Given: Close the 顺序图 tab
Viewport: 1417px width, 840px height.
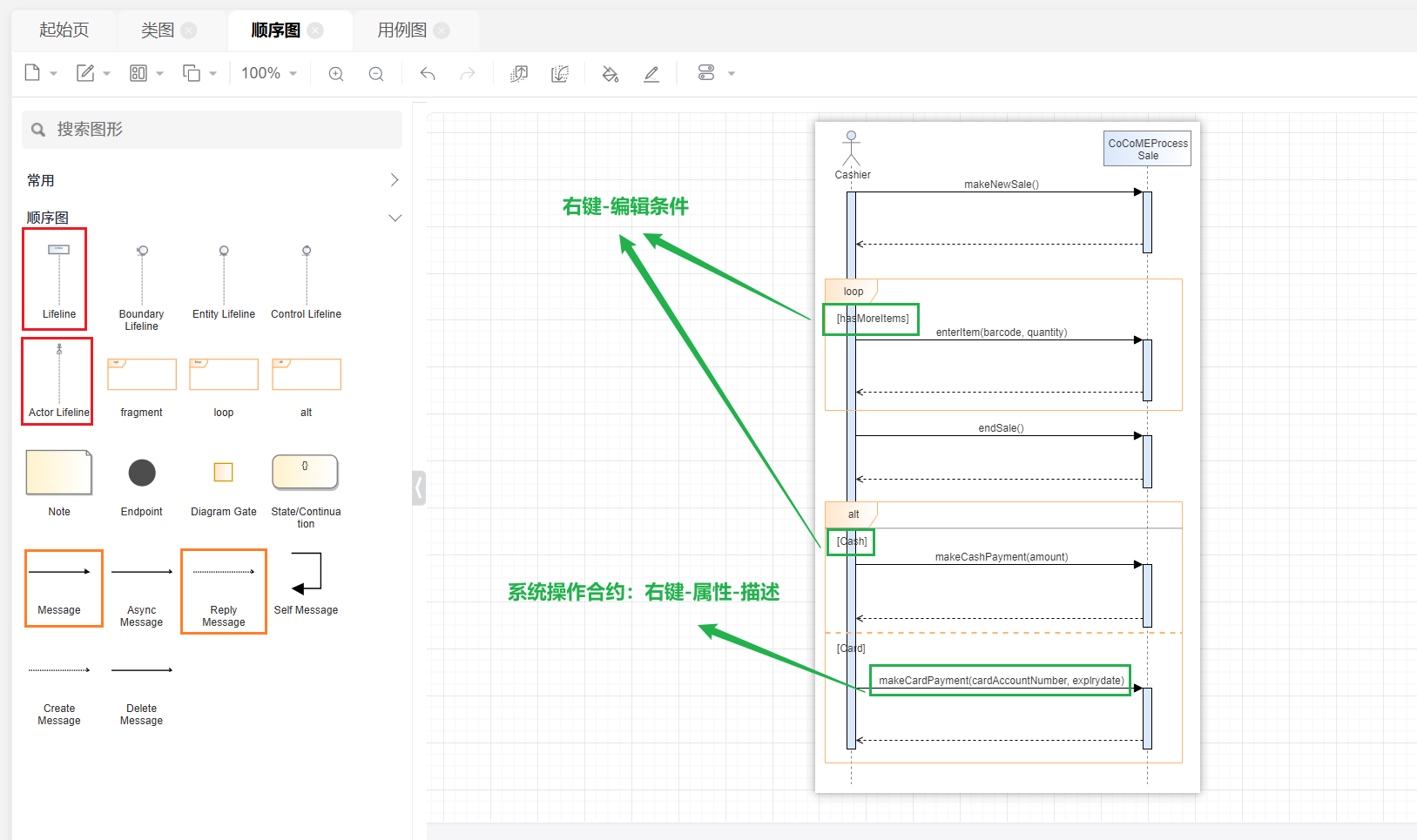Looking at the screenshot, I should point(316,30).
